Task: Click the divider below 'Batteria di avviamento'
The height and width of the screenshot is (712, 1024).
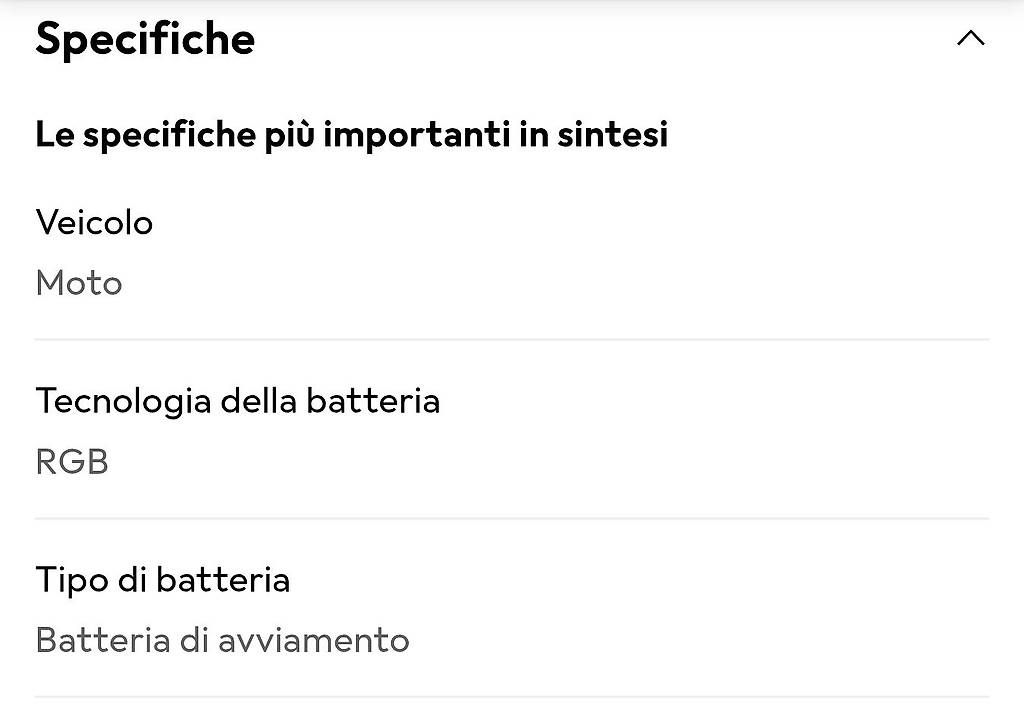Action: click(x=512, y=697)
